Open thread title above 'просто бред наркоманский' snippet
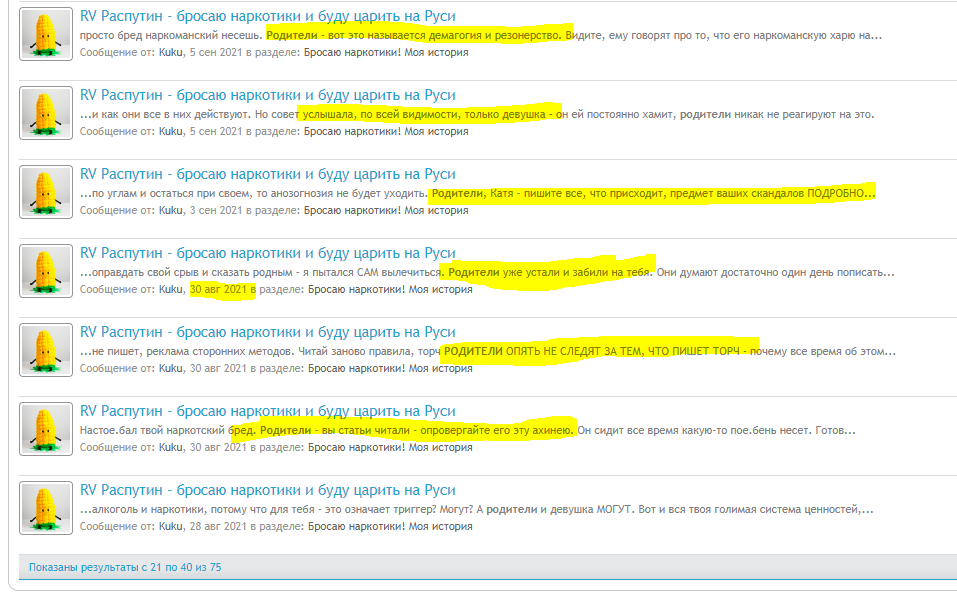The height and width of the screenshot is (596, 957). click(x=267, y=17)
